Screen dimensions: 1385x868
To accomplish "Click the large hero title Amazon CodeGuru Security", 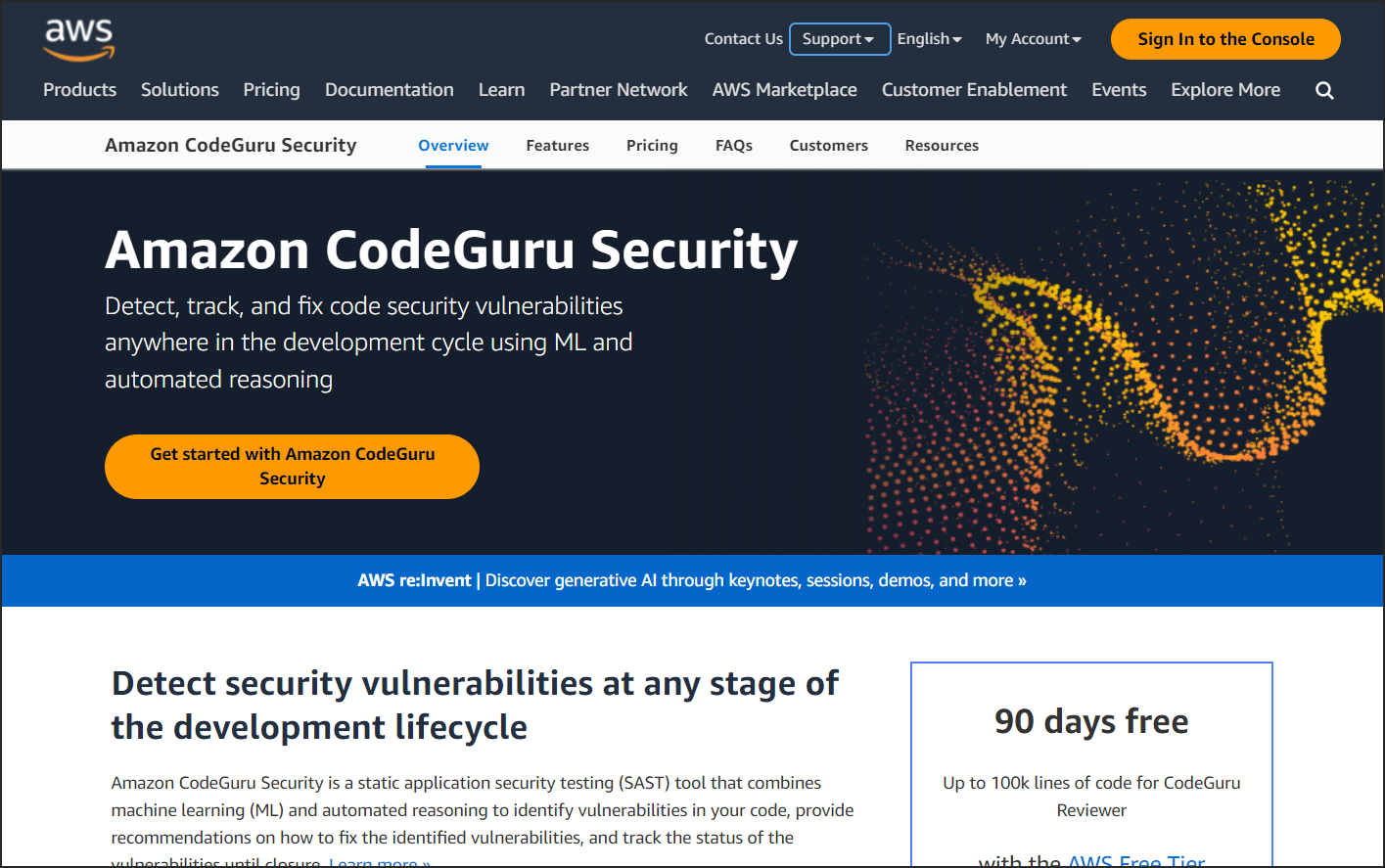I will (451, 250).
